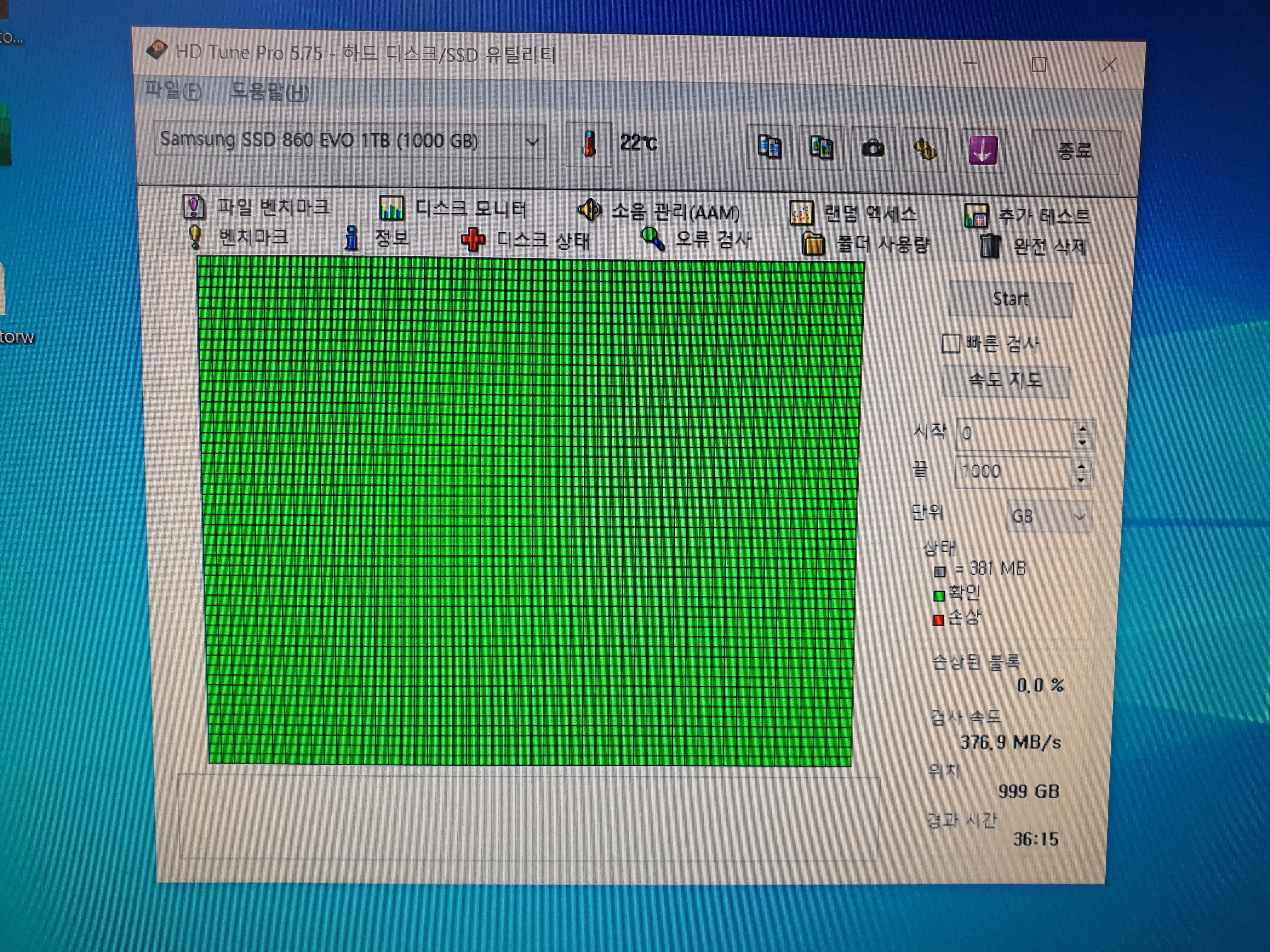Click the red 손상 legend swatch
The image size is (1270, 952).
(938, 620)
